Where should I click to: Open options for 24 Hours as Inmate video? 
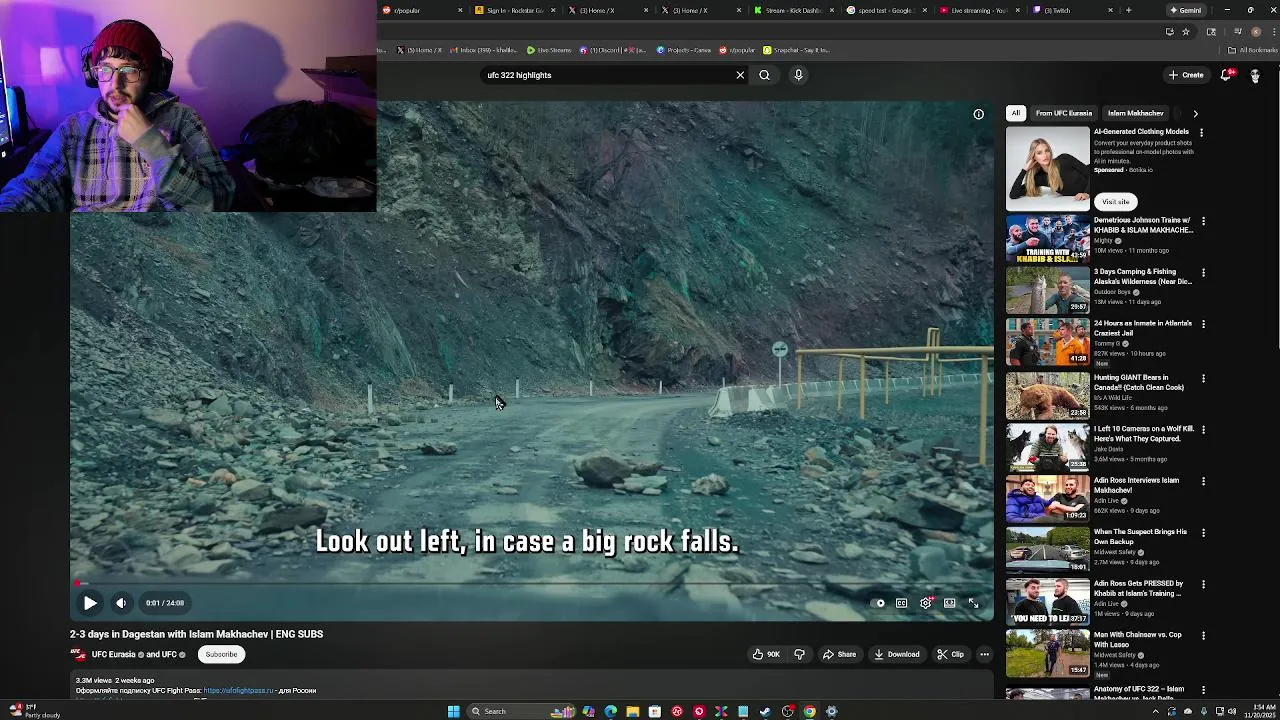tap(1203, 325)
